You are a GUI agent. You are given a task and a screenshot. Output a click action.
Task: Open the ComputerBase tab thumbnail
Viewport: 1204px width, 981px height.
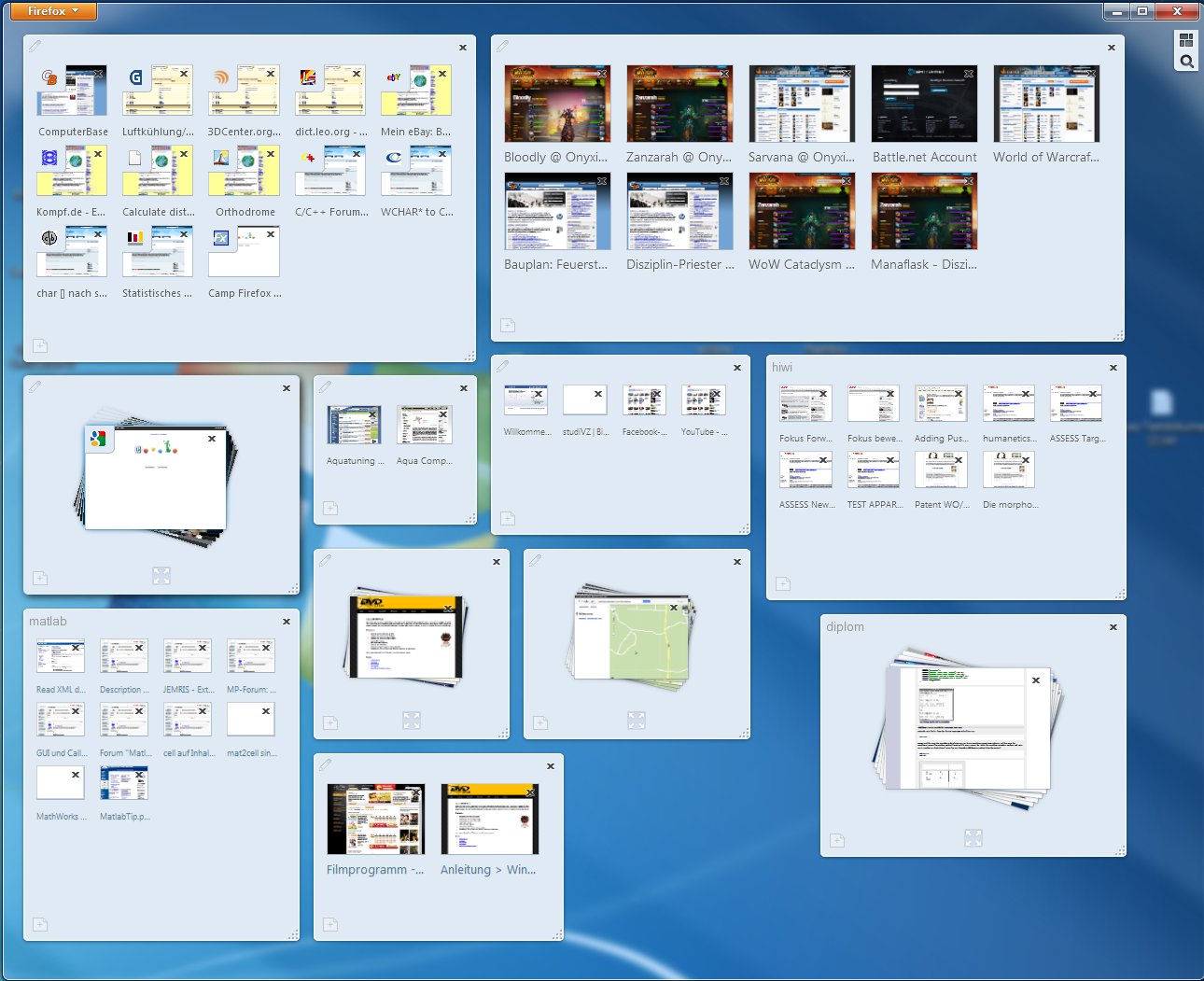72,91
